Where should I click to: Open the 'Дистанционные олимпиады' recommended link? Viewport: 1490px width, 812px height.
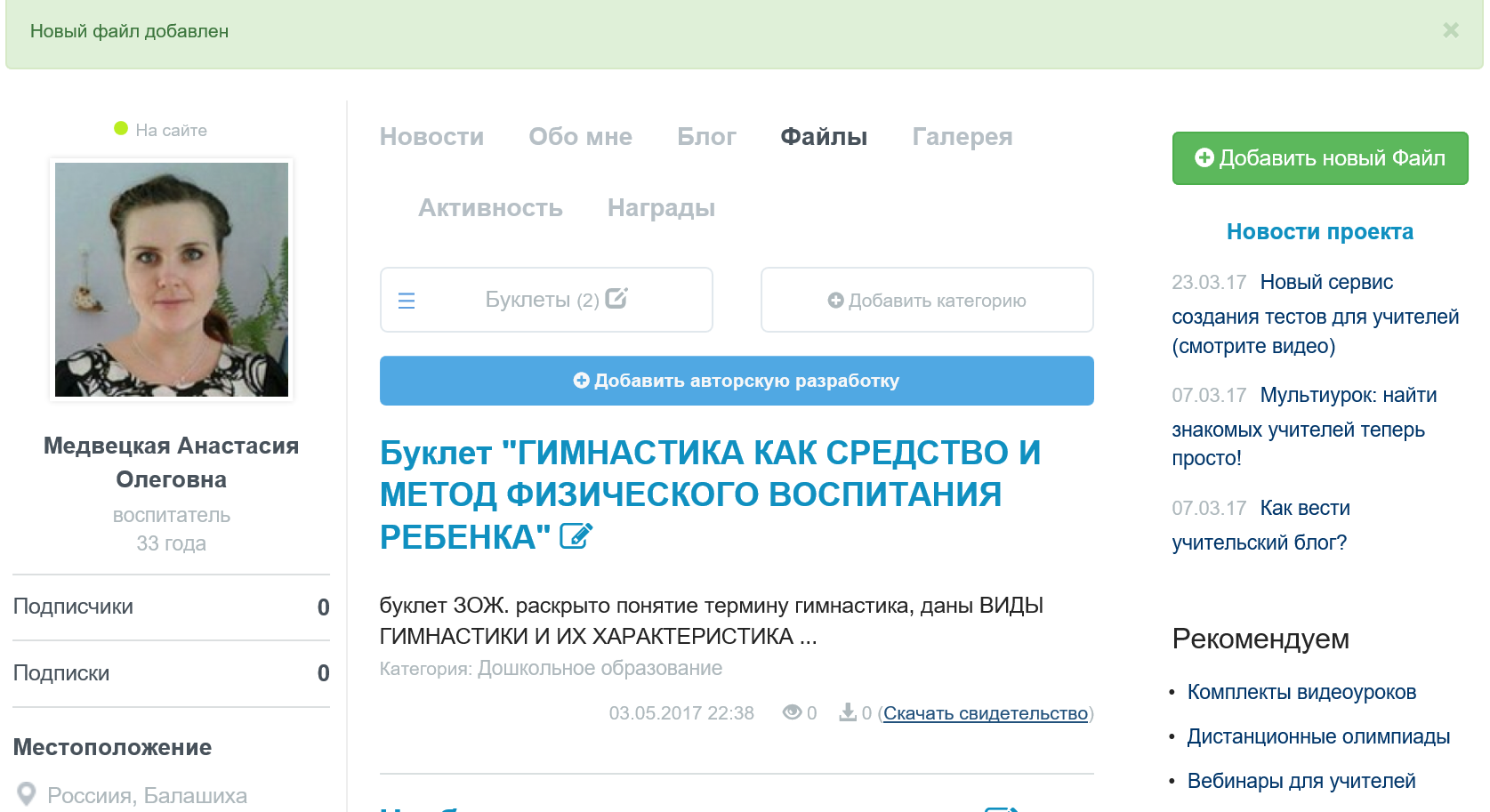click(x=1318, y=736)
